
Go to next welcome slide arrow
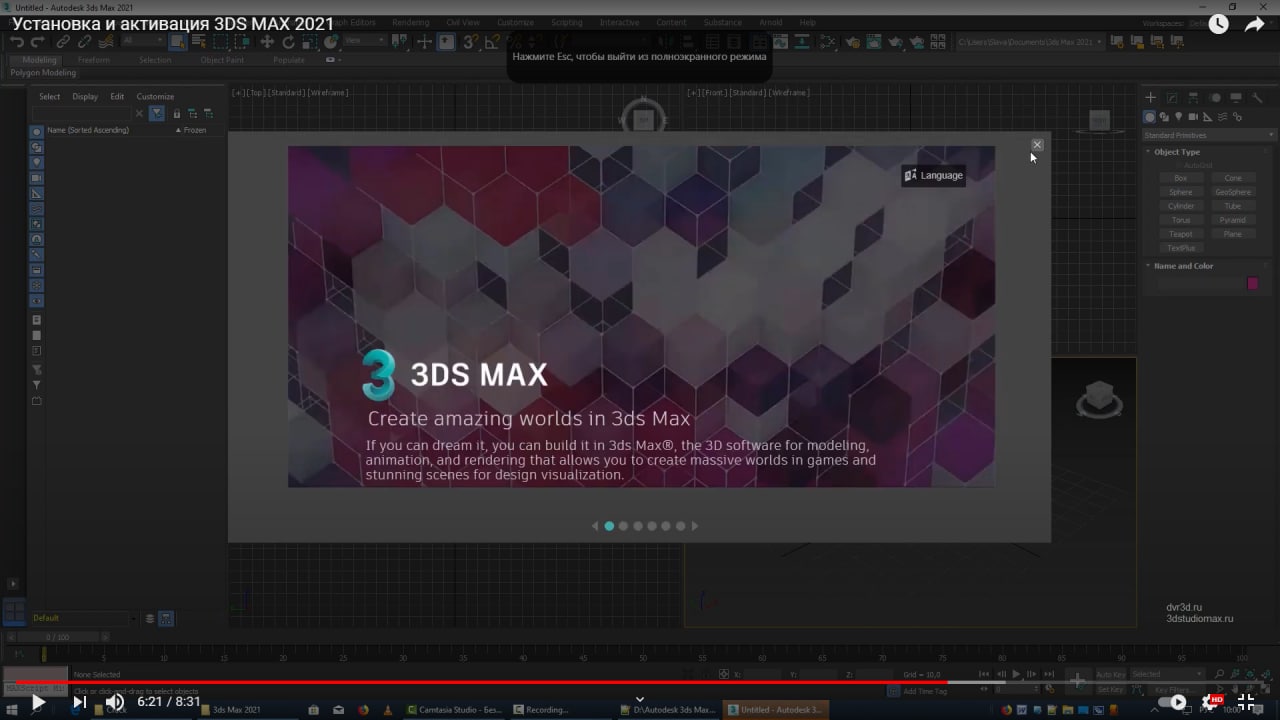tap(695, 526)
